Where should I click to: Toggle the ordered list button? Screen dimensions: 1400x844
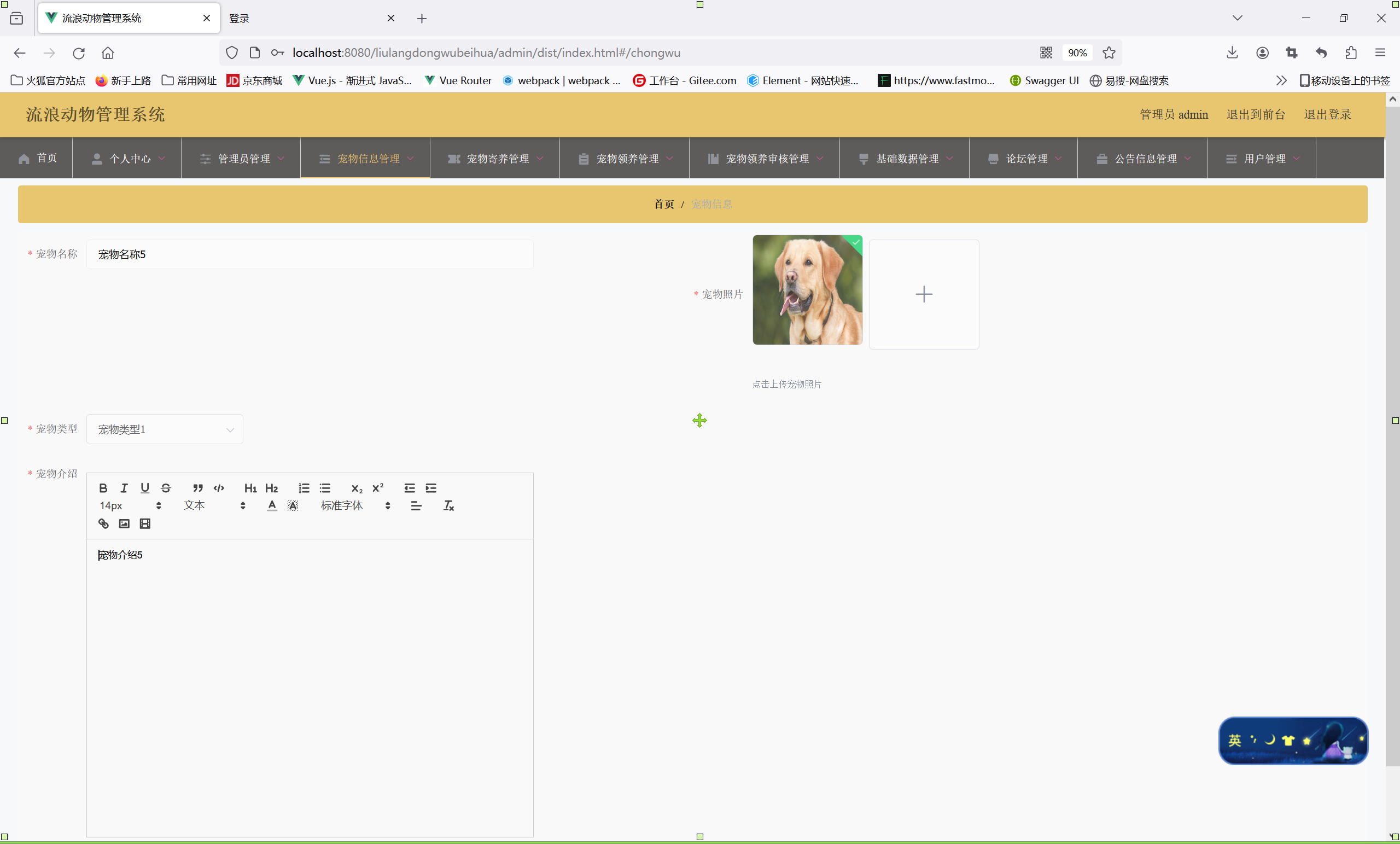pyautogui.click(x=304, y=488)
